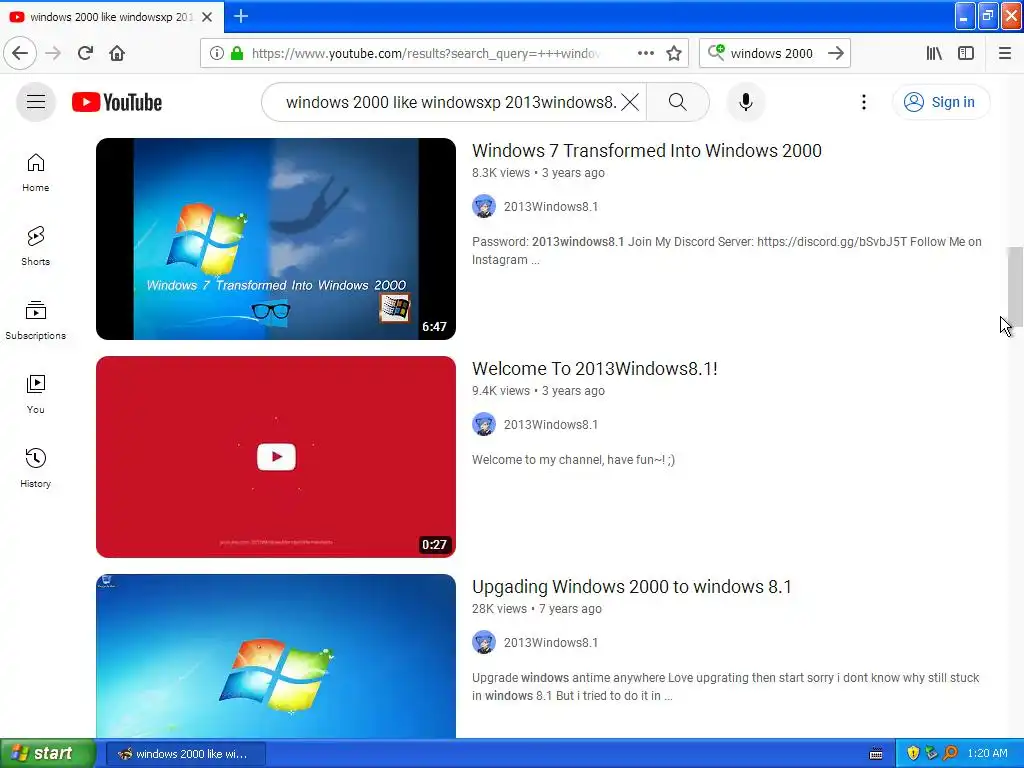Open 2013Windows8.1 channel name under Upgading video
The width and height of the screenshot is (1024, 768).
pos(551,643)
